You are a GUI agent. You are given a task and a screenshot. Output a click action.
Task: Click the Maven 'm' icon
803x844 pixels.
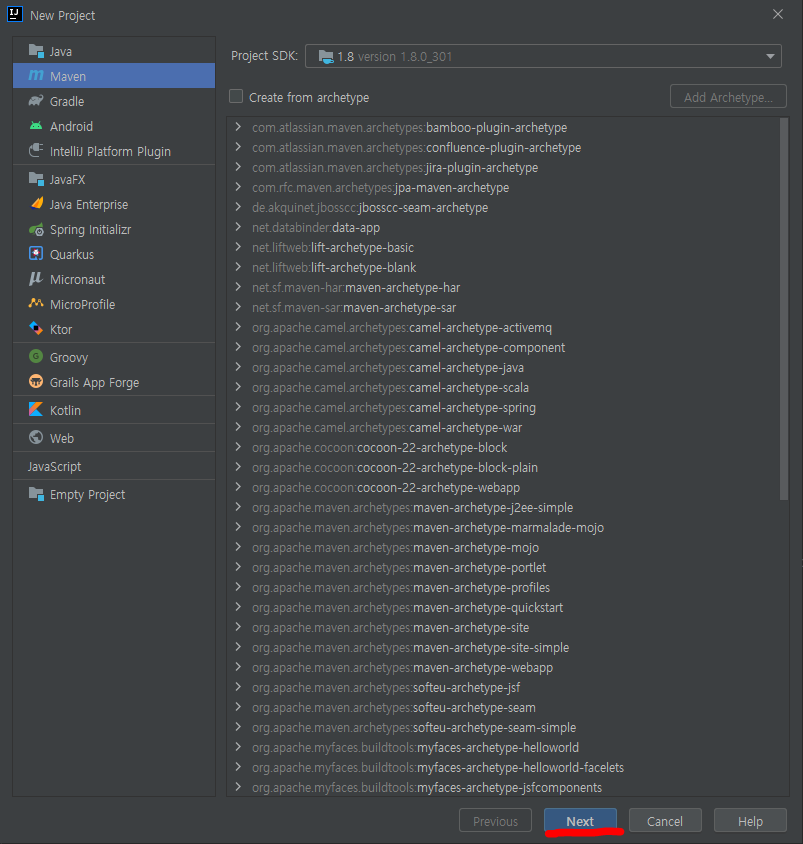tap(36, 76)
